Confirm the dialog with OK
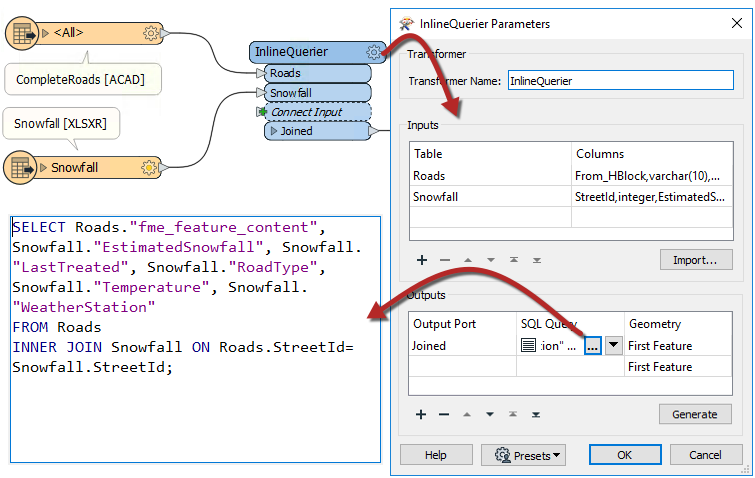Screen dimensions: 755x478 click(623, 455)
